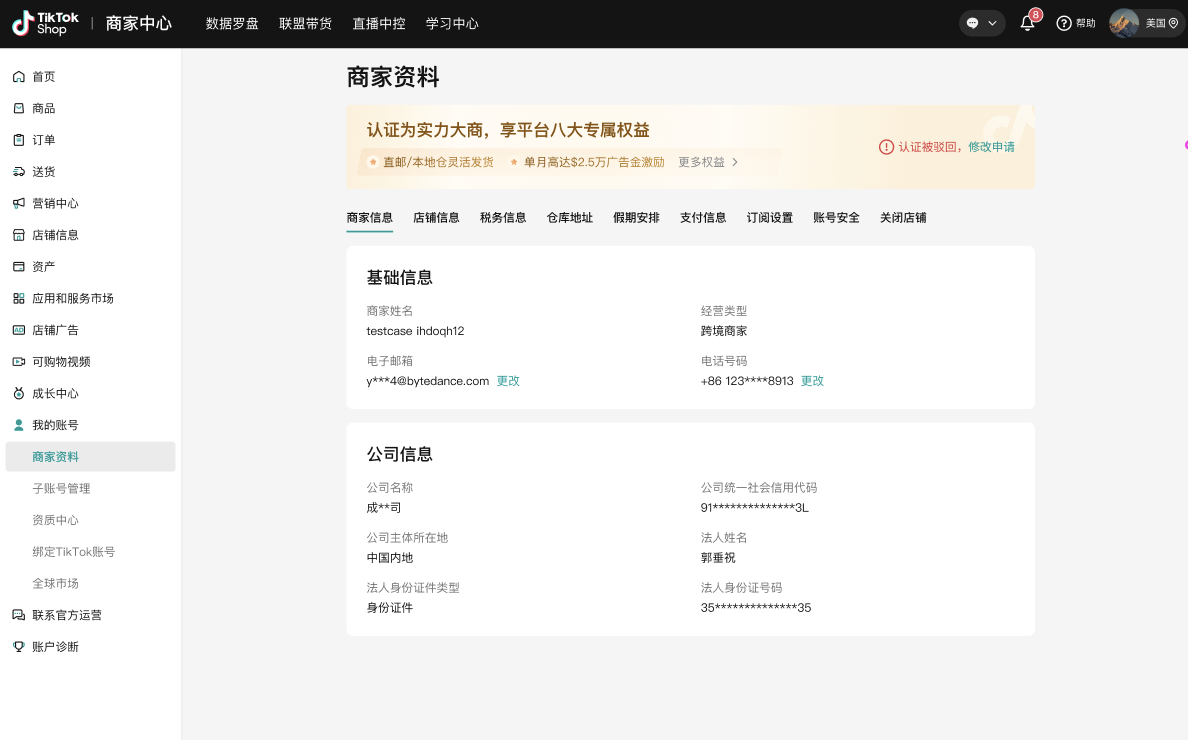The width and height of the screenshot is (1188, 740).
Task: Click the 营销中心 megaphone icon
Action: pyautogui.click(x=19, y=203)
